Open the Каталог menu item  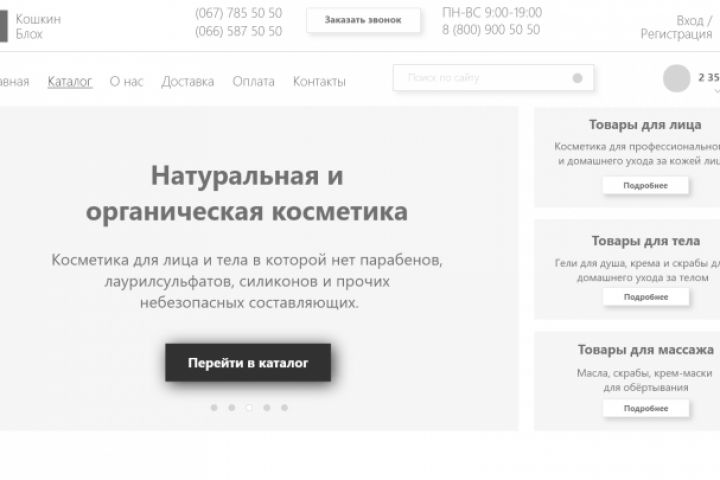tap(70, 81)
